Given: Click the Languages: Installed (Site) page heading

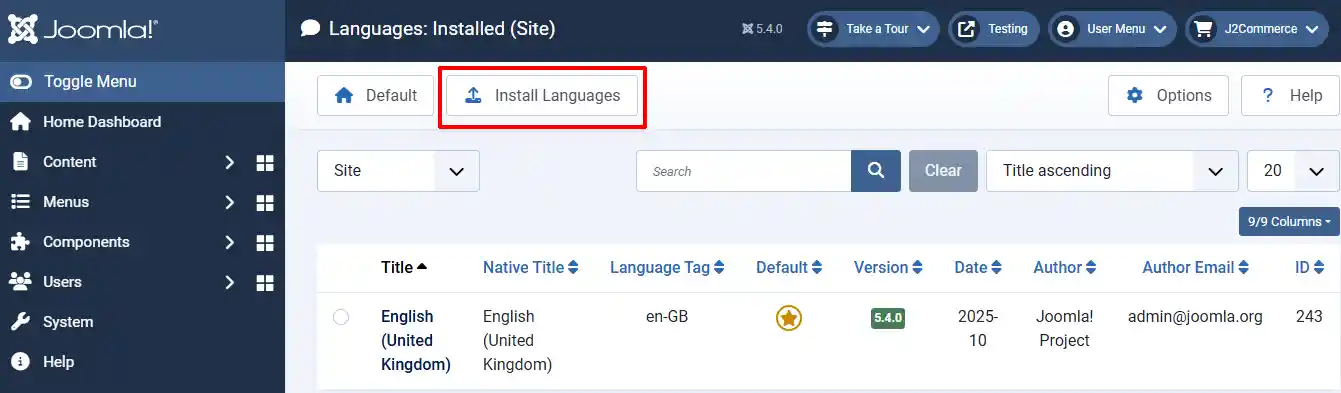Looking at the screenshot, I should coord(442,29).
